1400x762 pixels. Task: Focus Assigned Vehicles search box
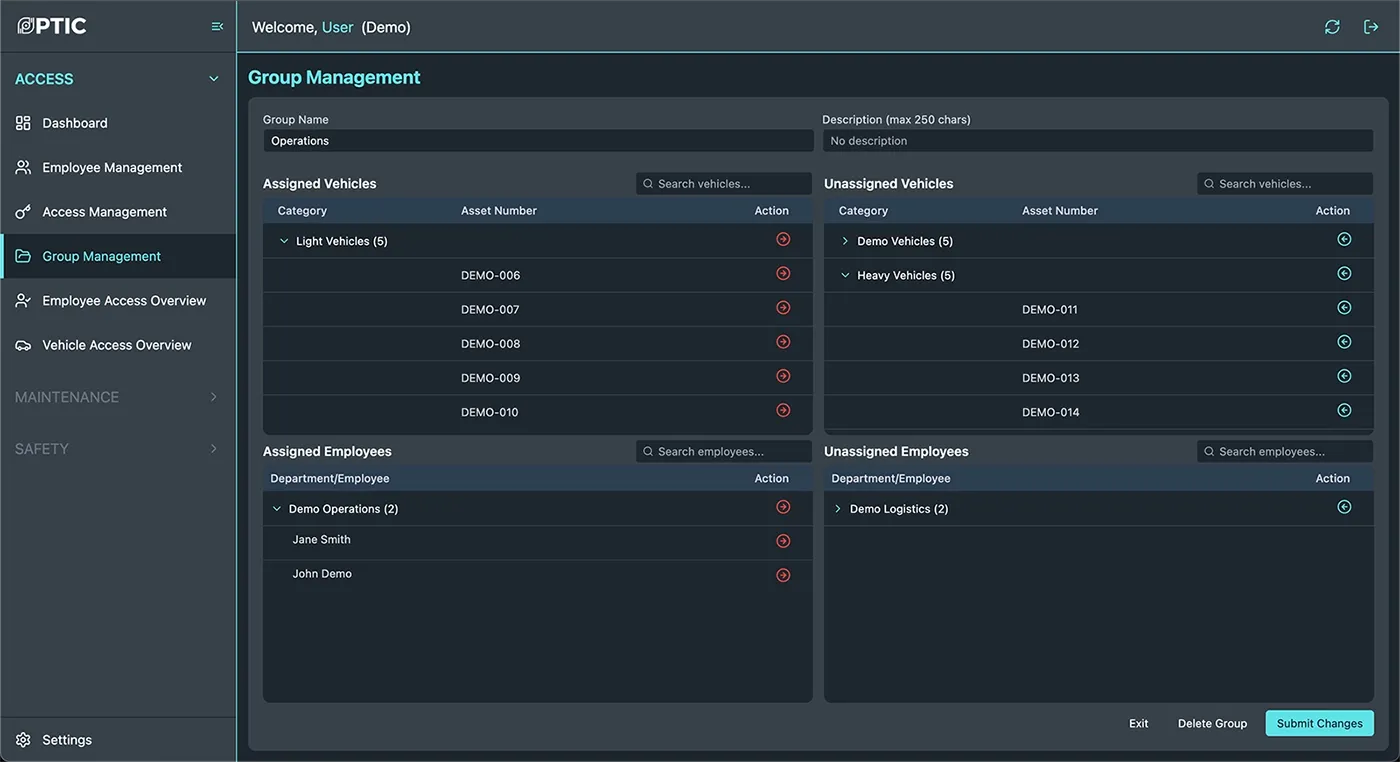pos(724,184)
